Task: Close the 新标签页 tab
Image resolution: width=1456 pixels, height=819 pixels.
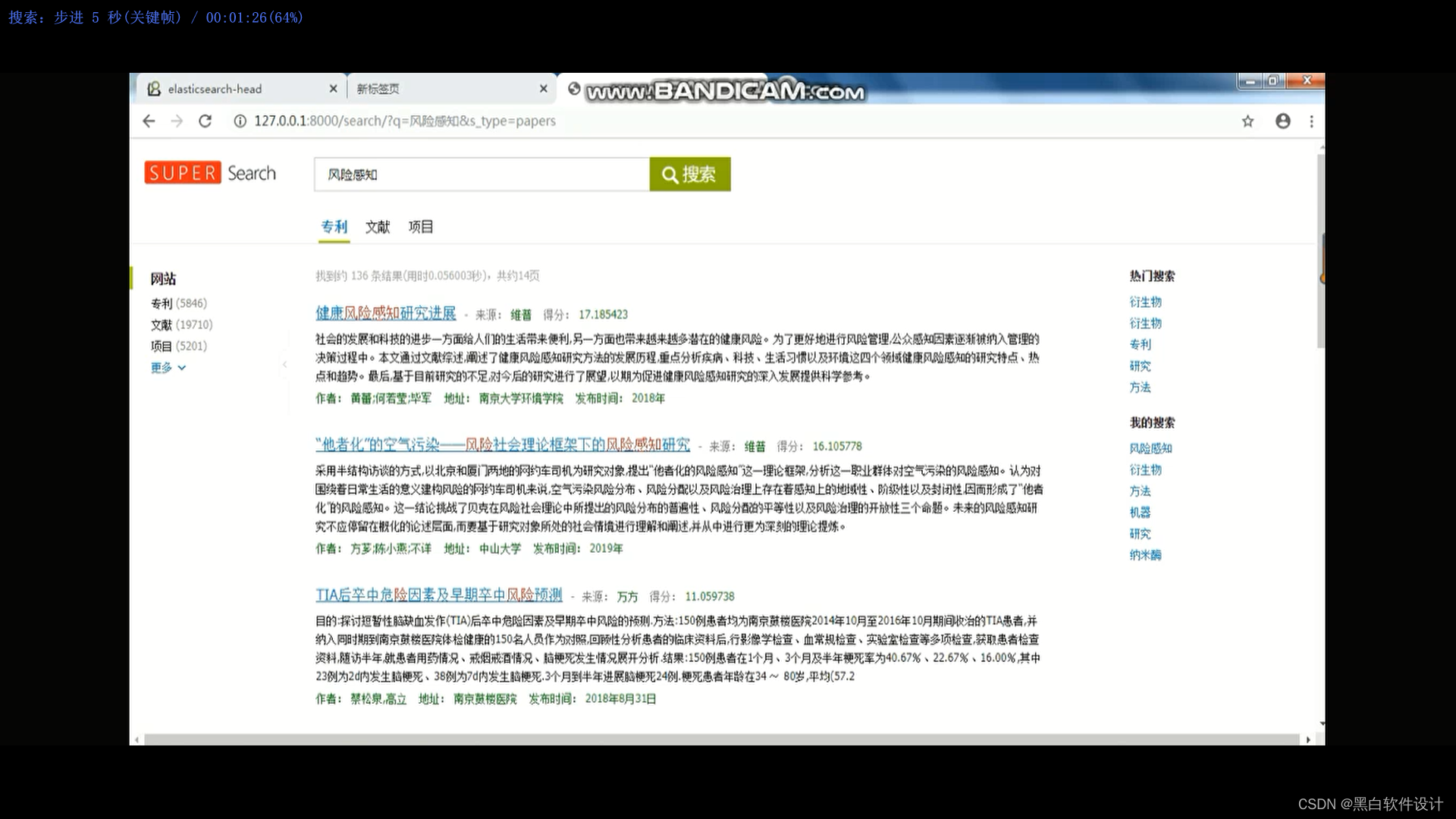Action: click(543, 89)
